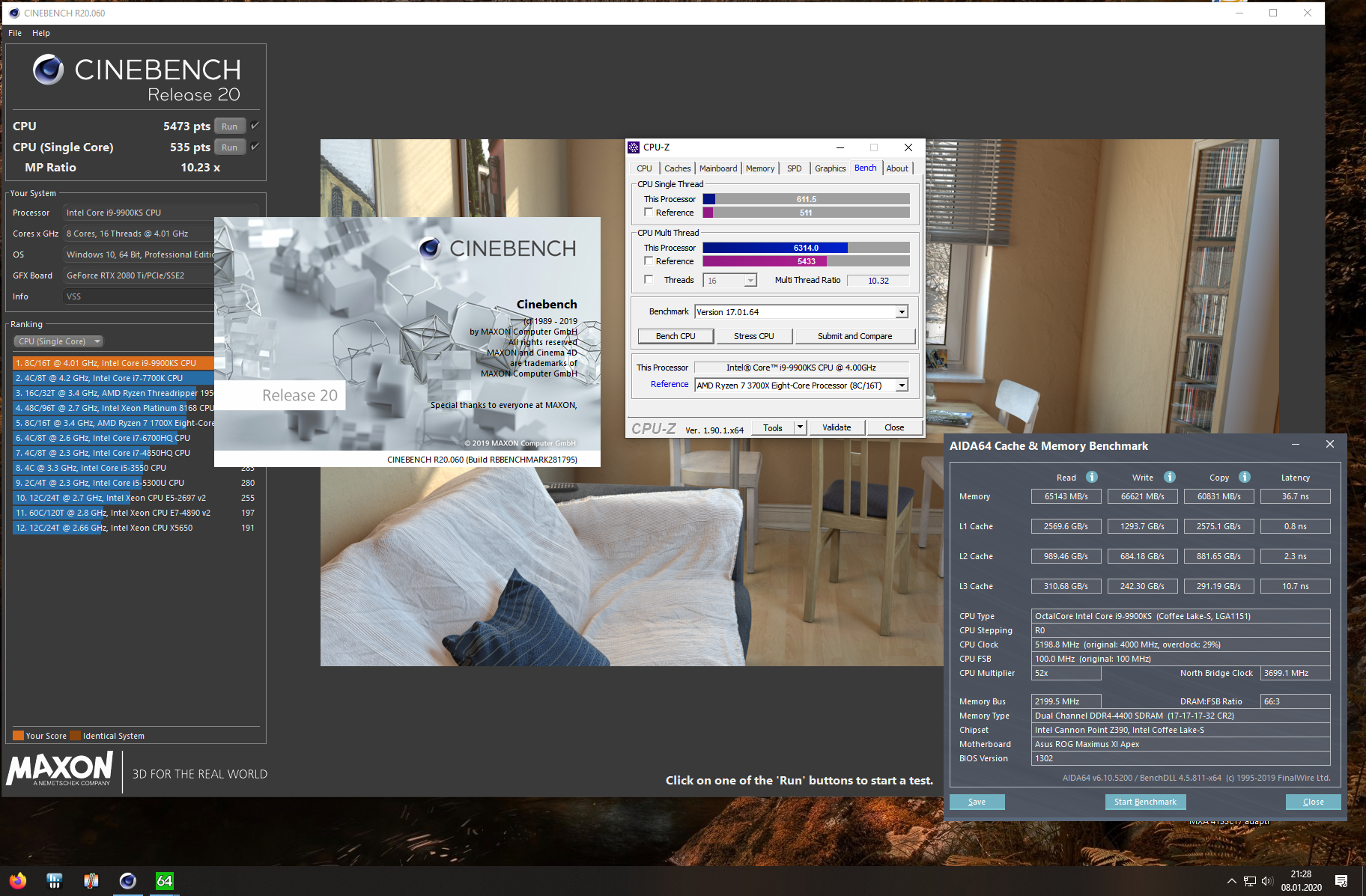Toggle the Threads checkbox in CPU-Z

click(x=649, y=280)
